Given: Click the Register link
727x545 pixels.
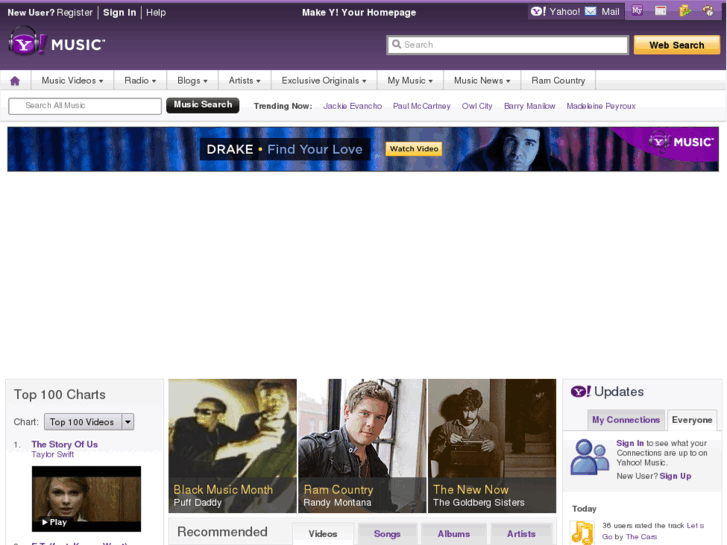Looking at the screenshot, I should [x=75, y=13].
